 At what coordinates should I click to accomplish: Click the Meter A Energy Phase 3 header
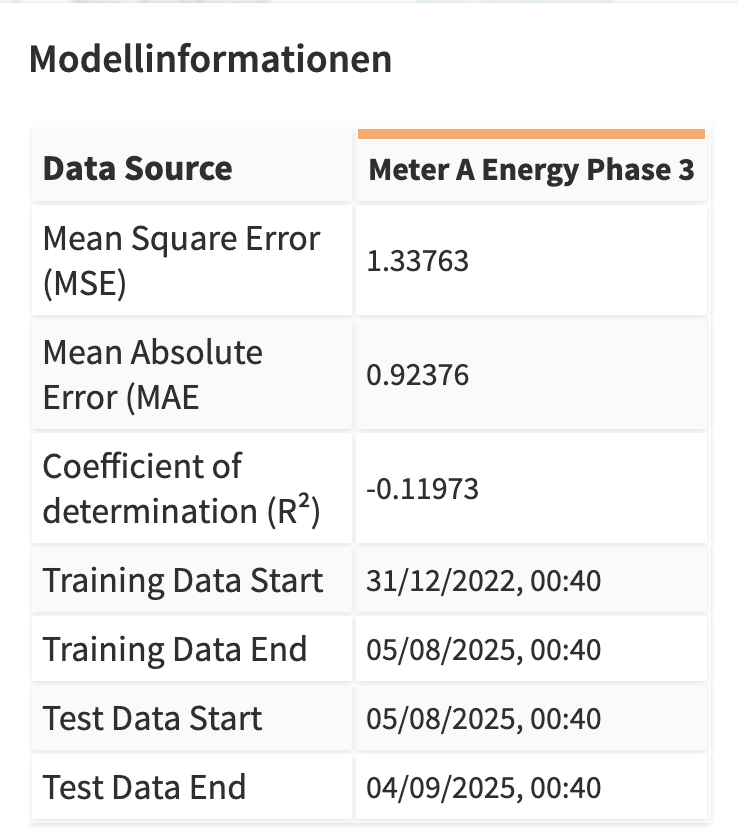(531, 170)
